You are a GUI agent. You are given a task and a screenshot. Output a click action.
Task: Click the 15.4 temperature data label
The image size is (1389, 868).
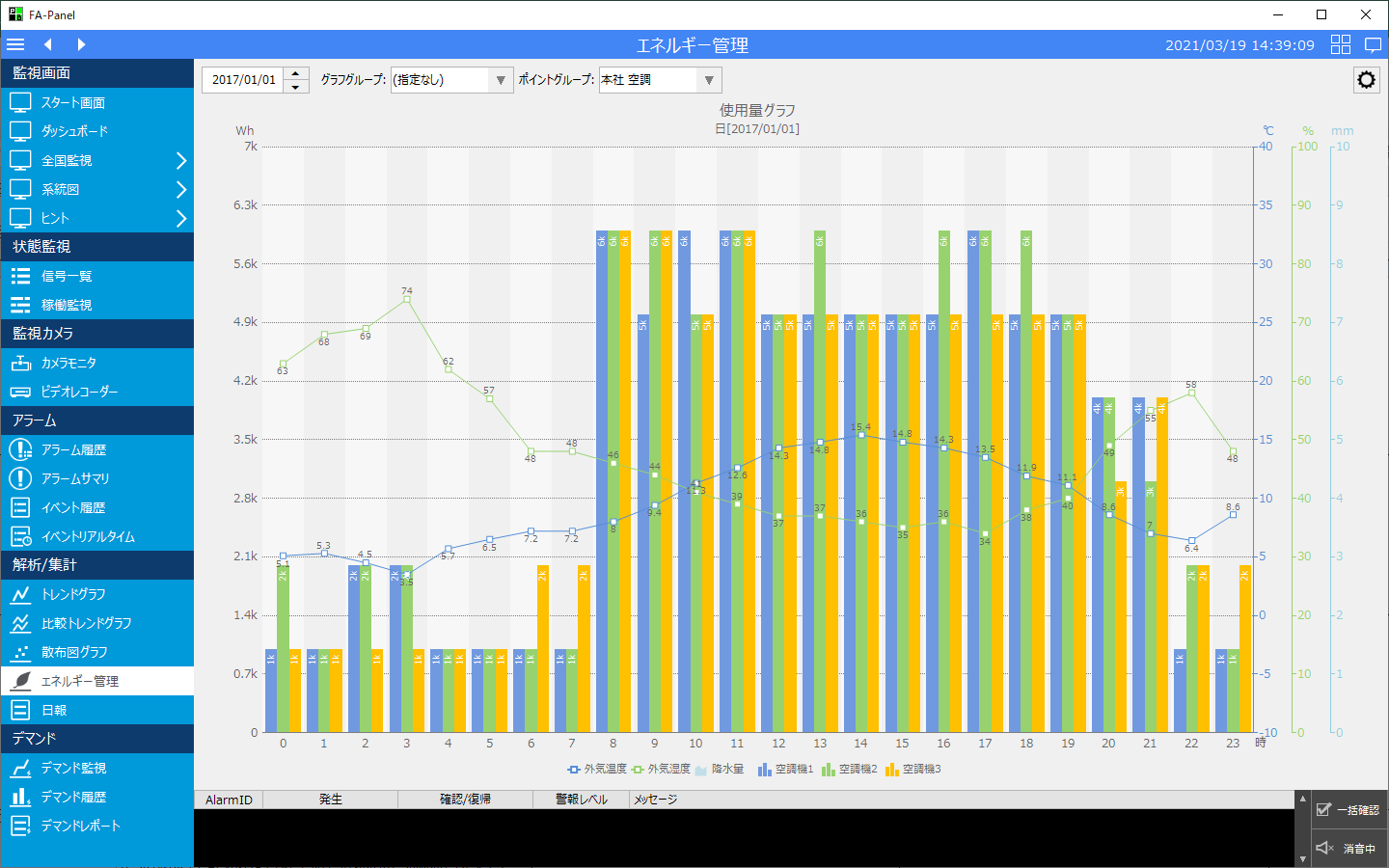[860, 427]
